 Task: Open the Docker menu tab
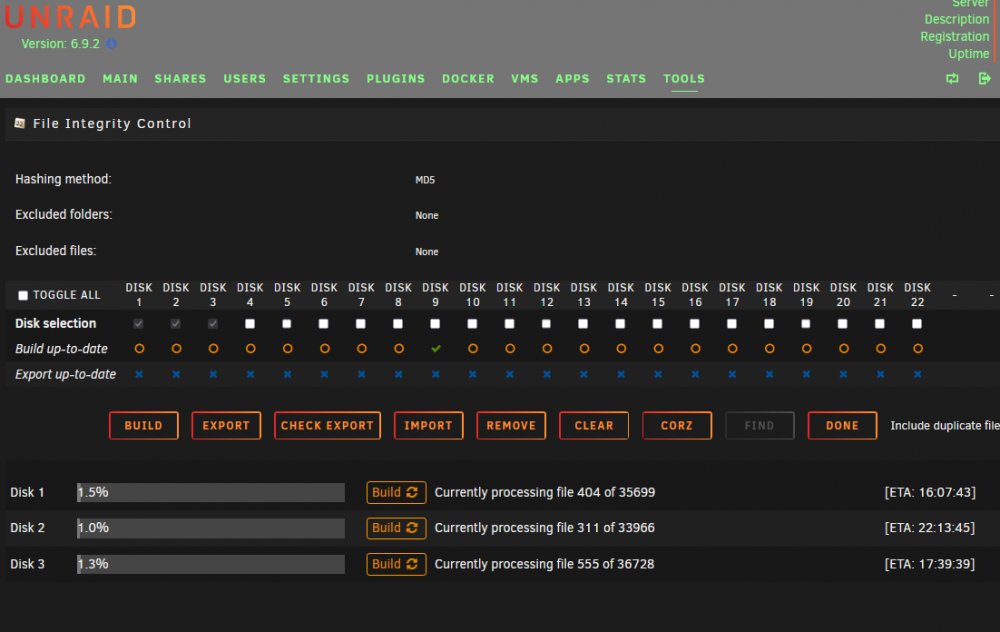(x=468, y=78)
